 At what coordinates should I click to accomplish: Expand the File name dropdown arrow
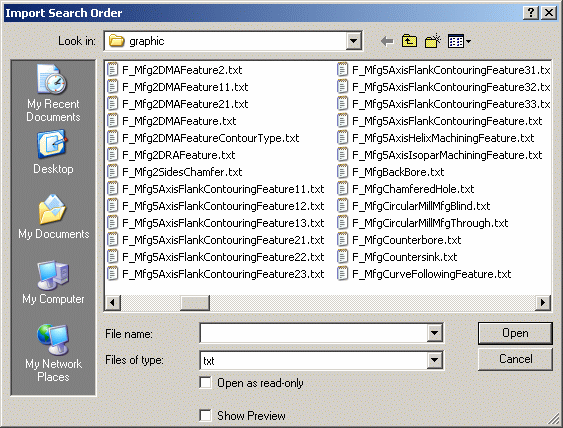[434, 333]
